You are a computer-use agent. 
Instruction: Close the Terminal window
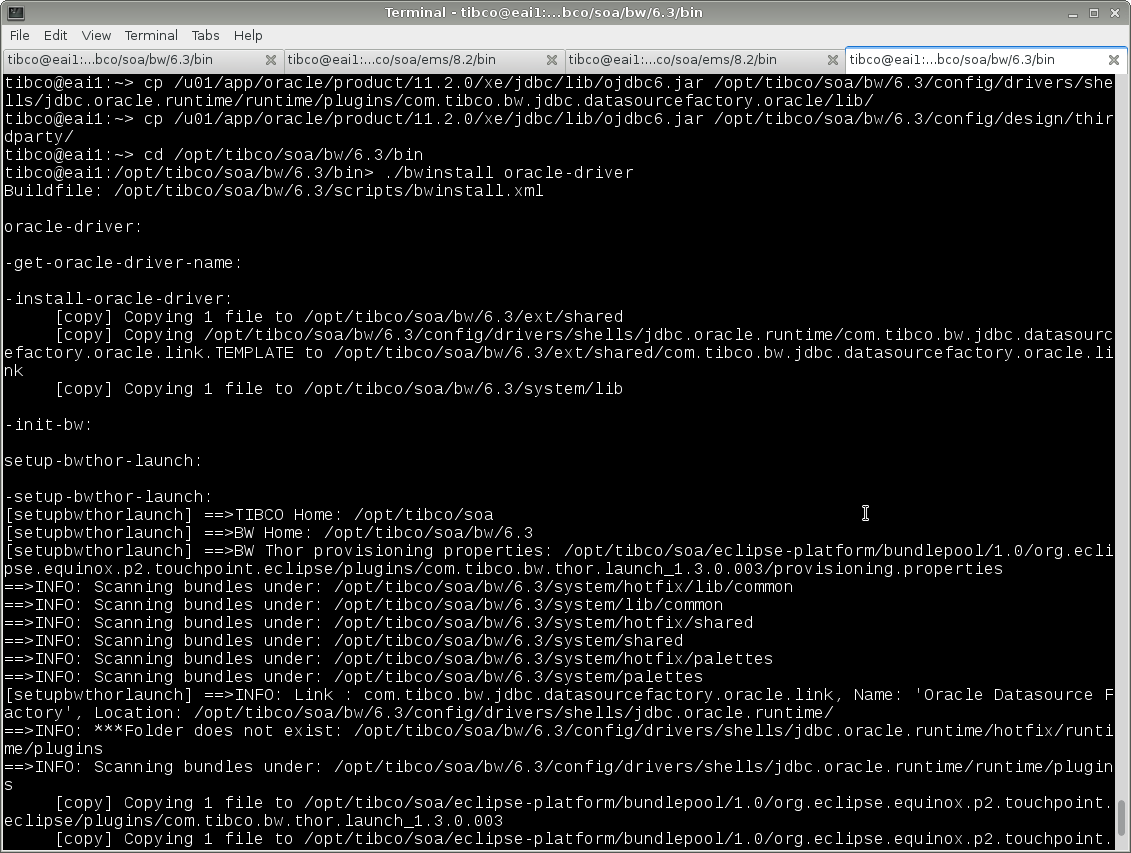click(1116, 12)
